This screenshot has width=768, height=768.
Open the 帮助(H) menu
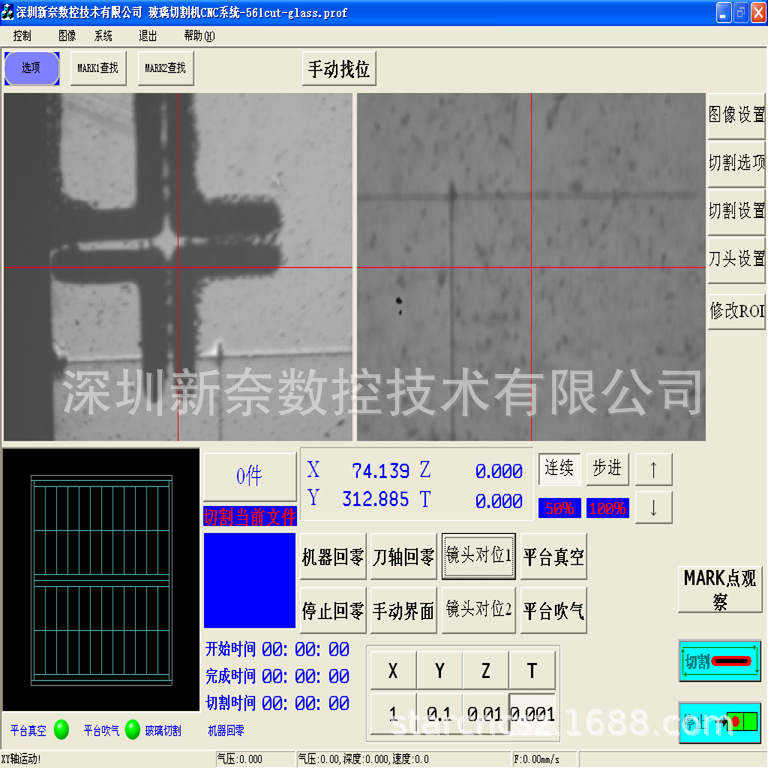click(x=199, y=35)
